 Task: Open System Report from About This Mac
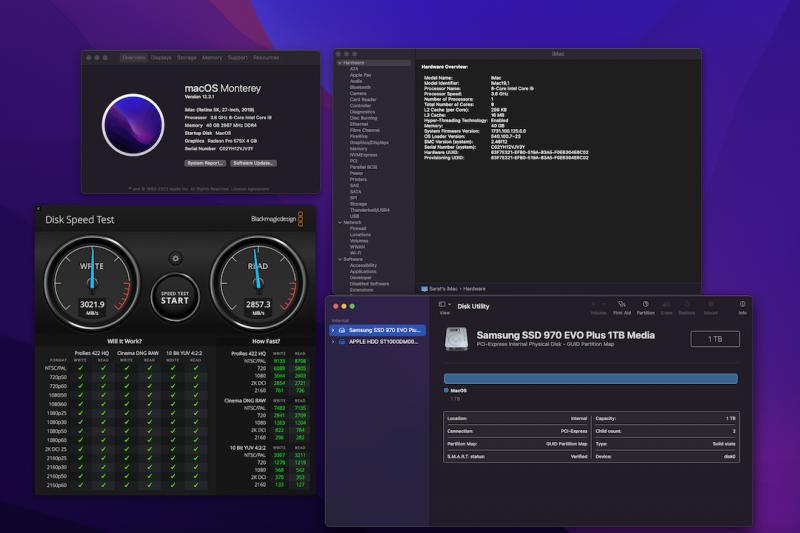click(205, 163)
